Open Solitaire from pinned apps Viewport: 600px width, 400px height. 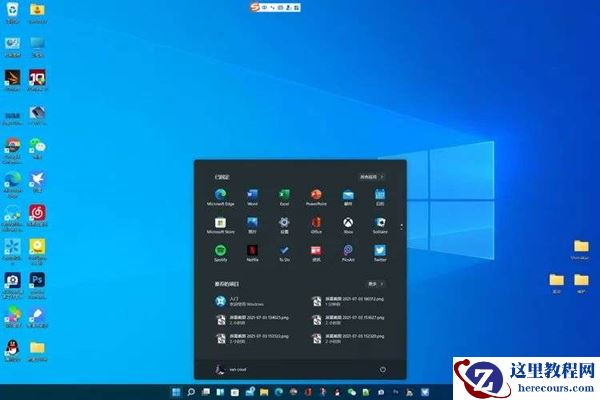(x=380, y=225)
